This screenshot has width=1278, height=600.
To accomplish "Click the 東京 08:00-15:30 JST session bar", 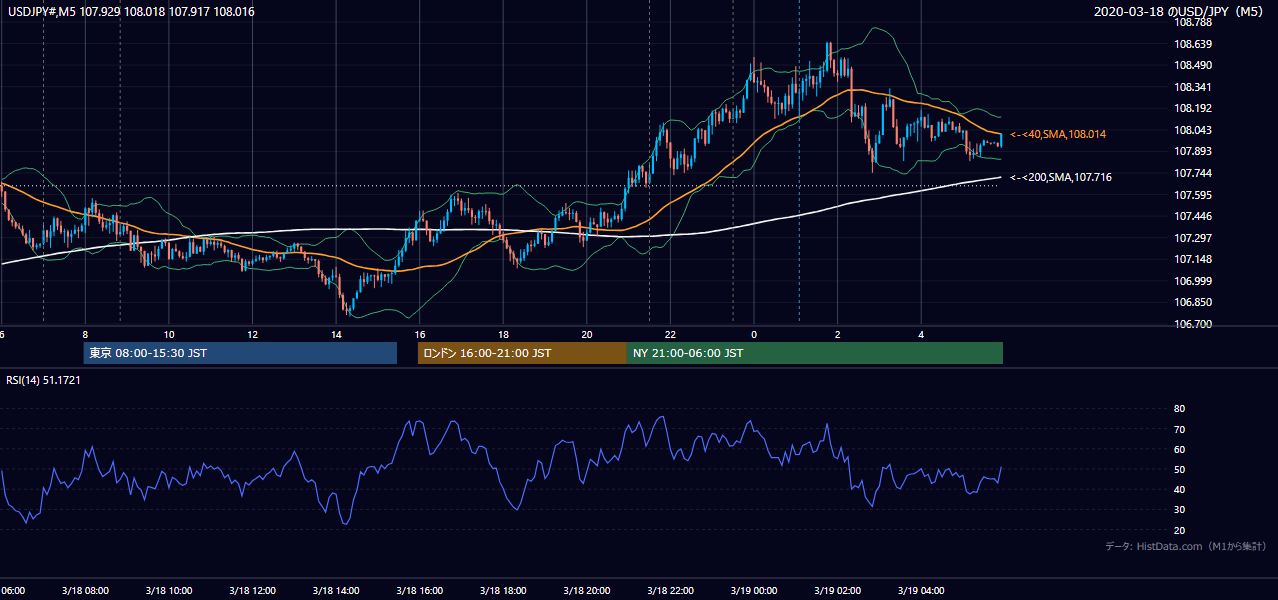I will [240, 353].
